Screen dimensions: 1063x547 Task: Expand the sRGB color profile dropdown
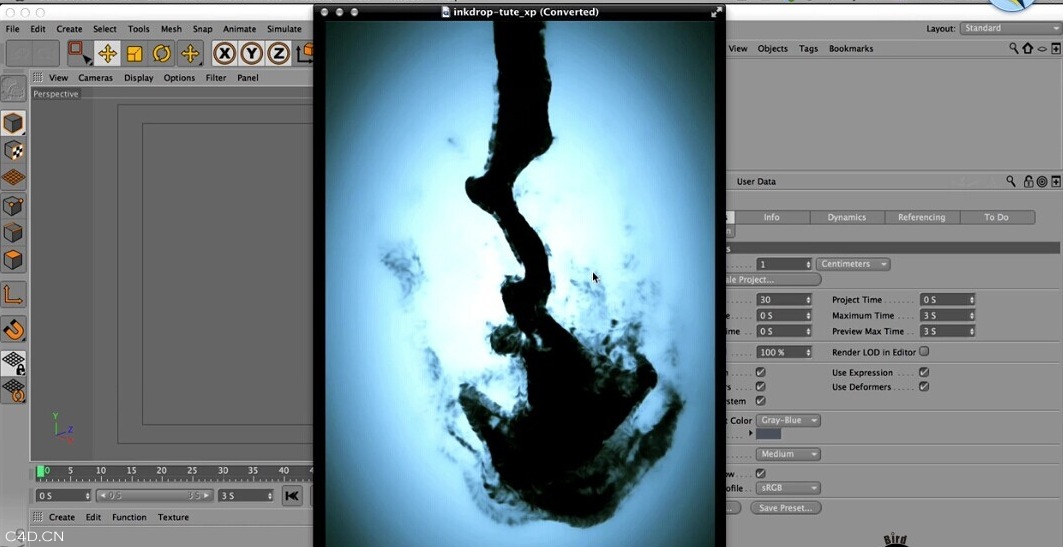pyautogui.click(x=789, y=488)
